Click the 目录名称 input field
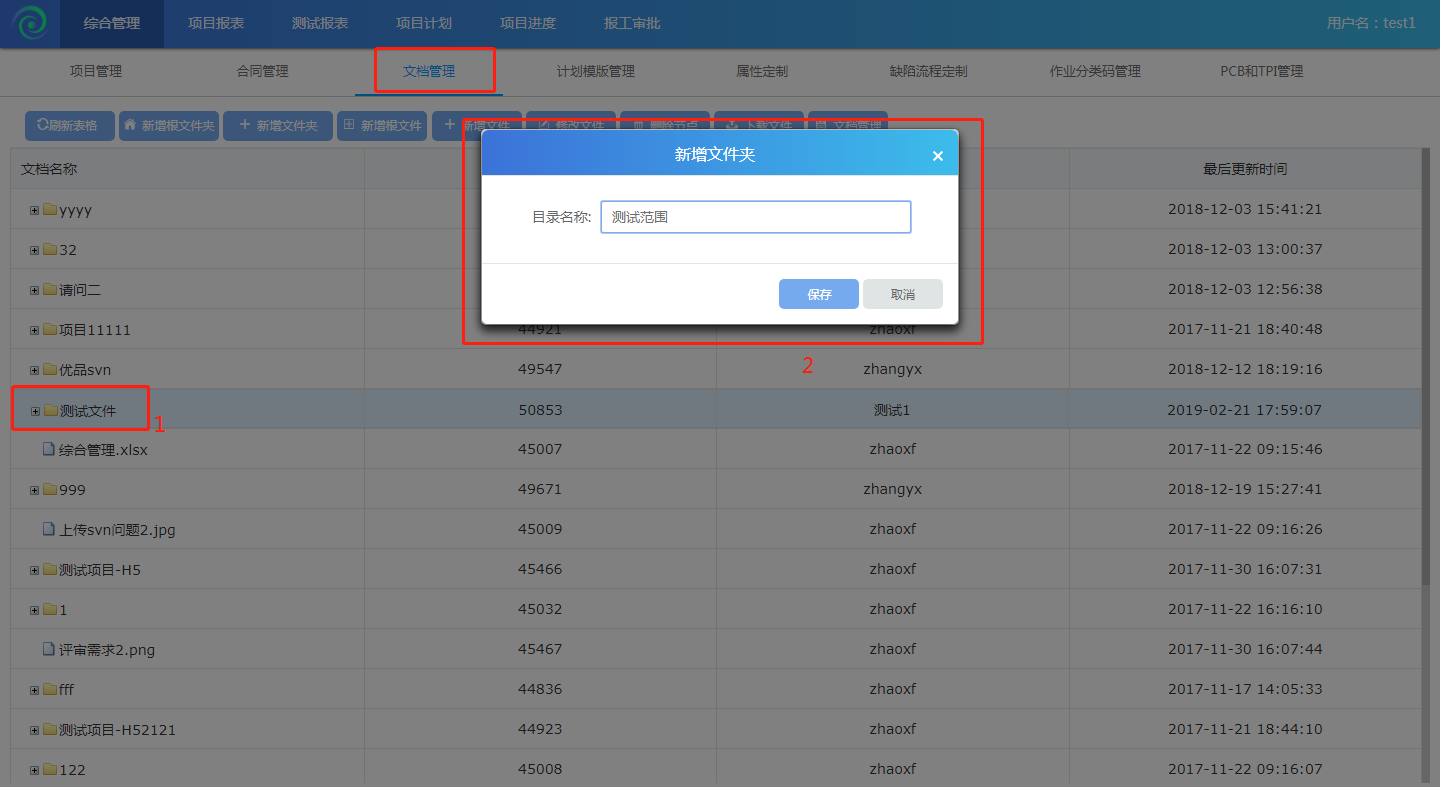The image size is (1440, 787). point(755,217)
